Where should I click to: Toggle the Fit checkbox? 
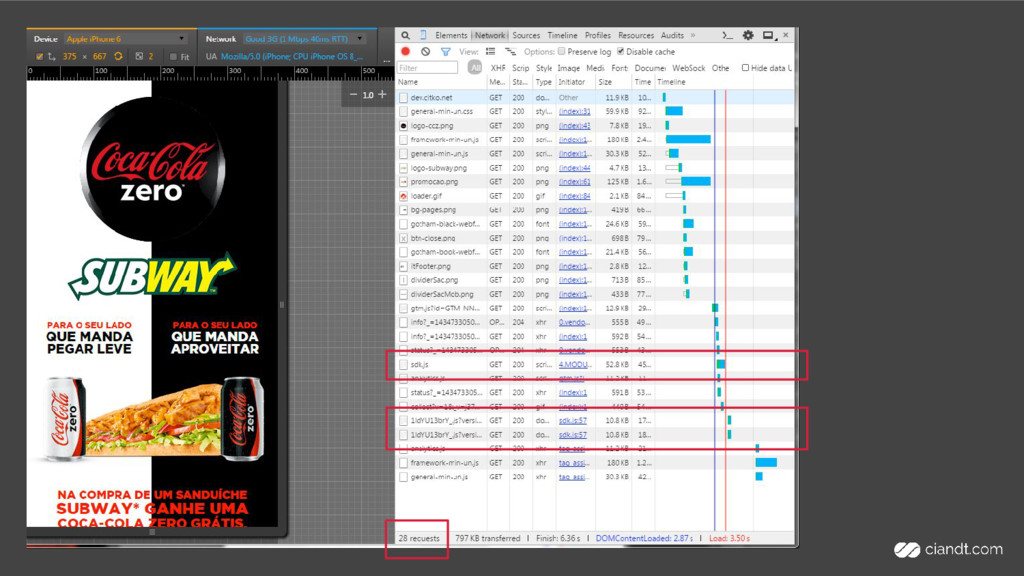(x=173, y=57)
